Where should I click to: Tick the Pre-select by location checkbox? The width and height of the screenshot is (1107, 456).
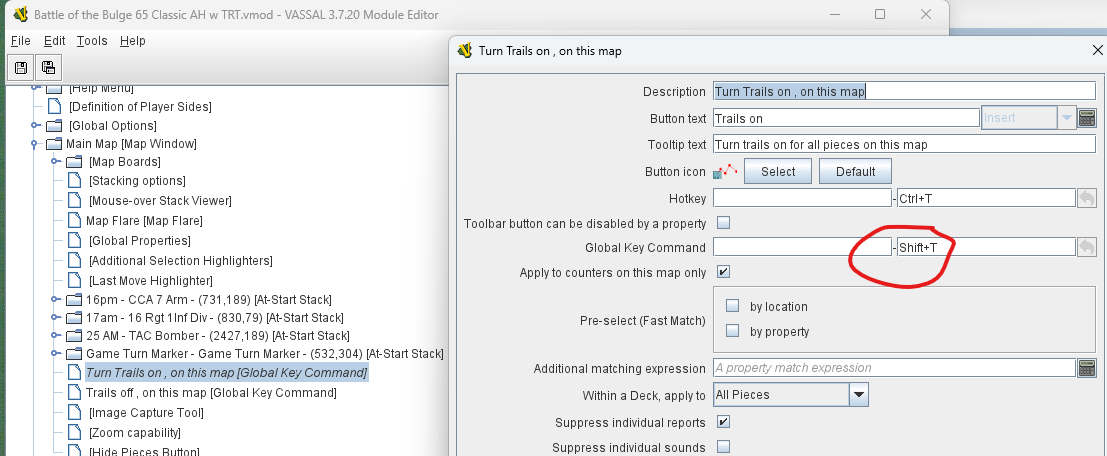pos(733,306)
